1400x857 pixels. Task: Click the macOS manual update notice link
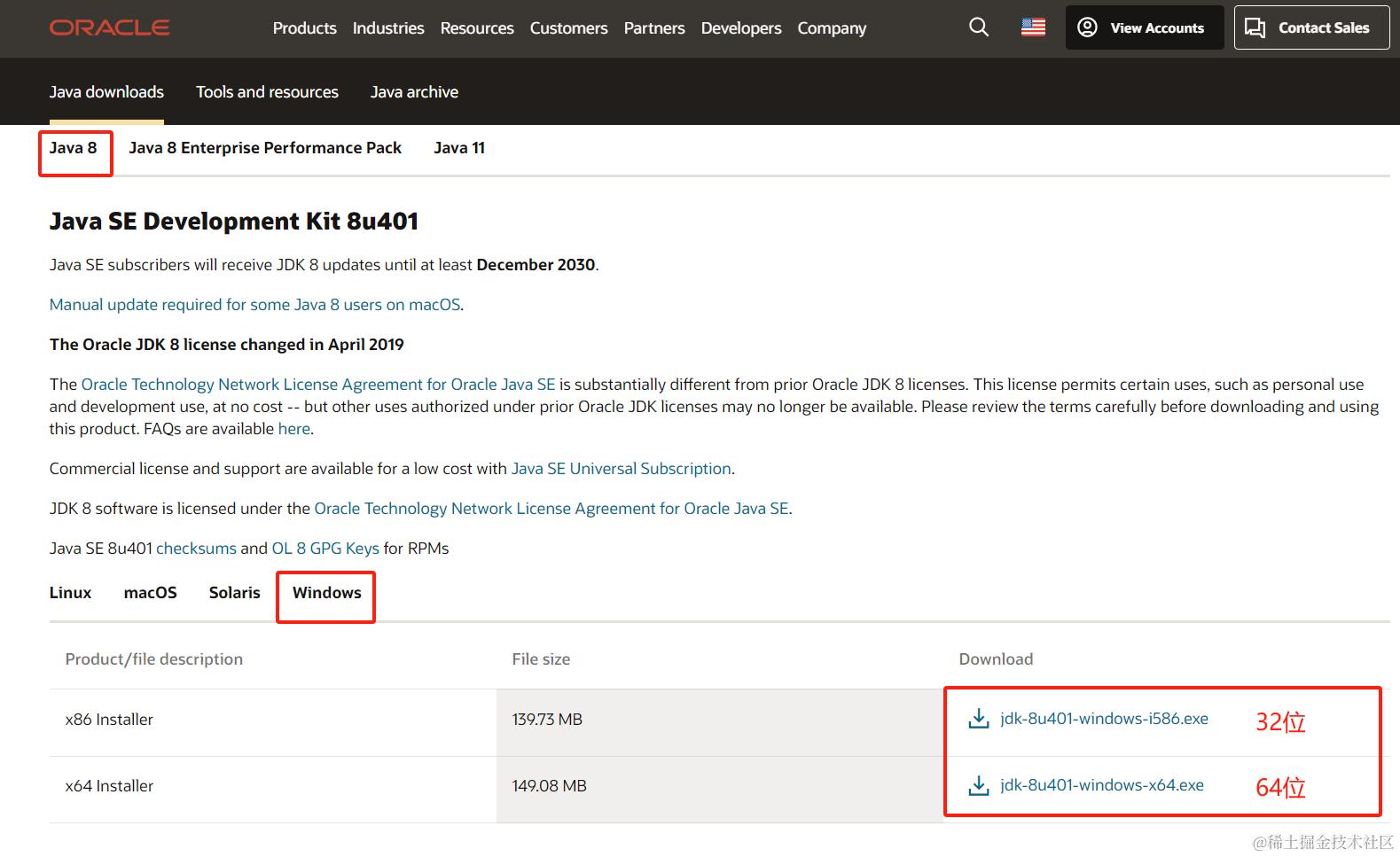point(255,305)
